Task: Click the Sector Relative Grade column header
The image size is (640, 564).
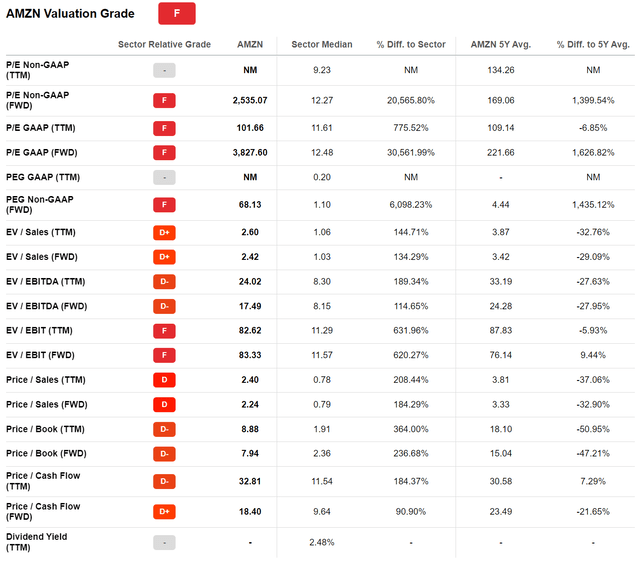Action: 164,44
